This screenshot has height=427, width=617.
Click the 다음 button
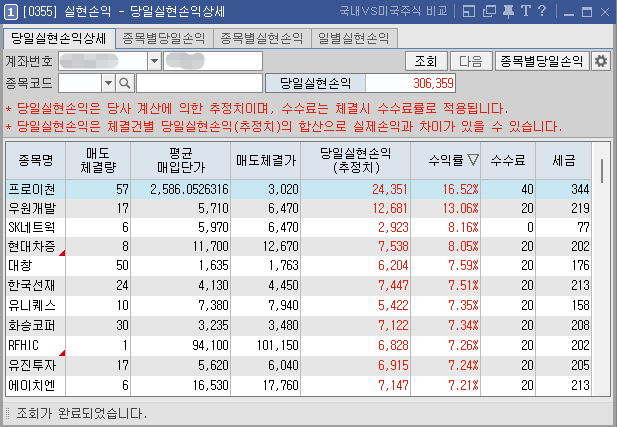tap(471, 61)
